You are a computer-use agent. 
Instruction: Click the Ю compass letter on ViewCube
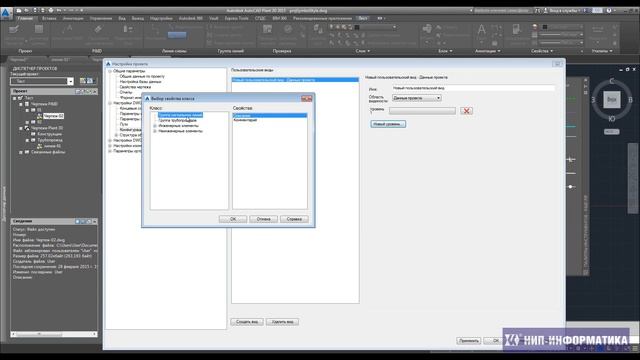(611, 119)
